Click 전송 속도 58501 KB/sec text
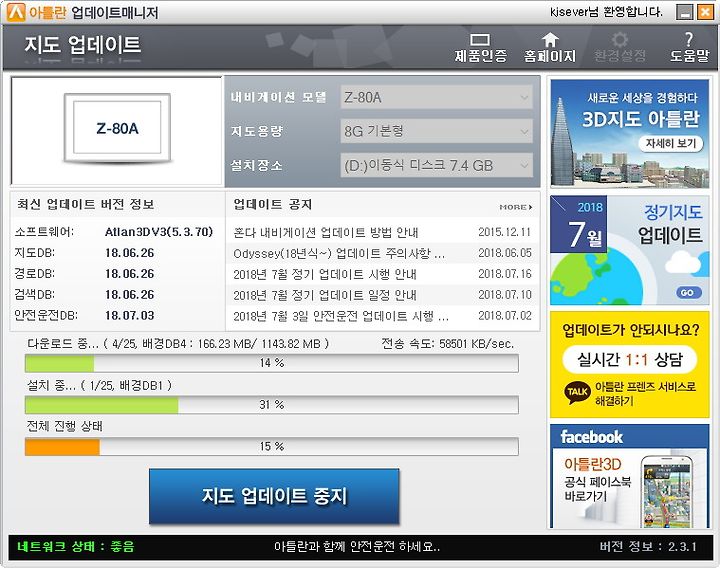 (x=448, y=343)
